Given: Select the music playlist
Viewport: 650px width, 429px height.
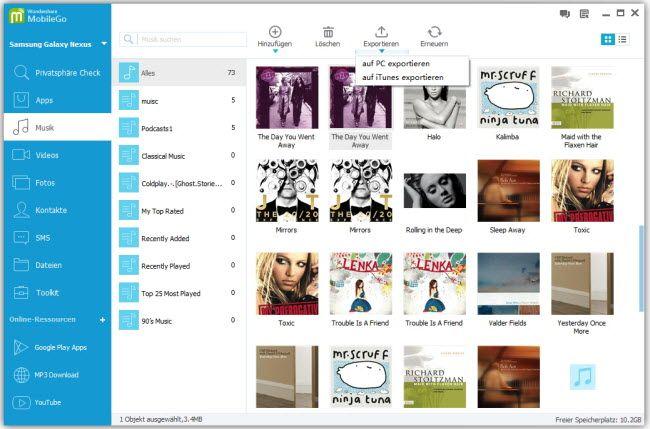Looking at the screenshot, I should pyautogui.click(x=179, y=100).
